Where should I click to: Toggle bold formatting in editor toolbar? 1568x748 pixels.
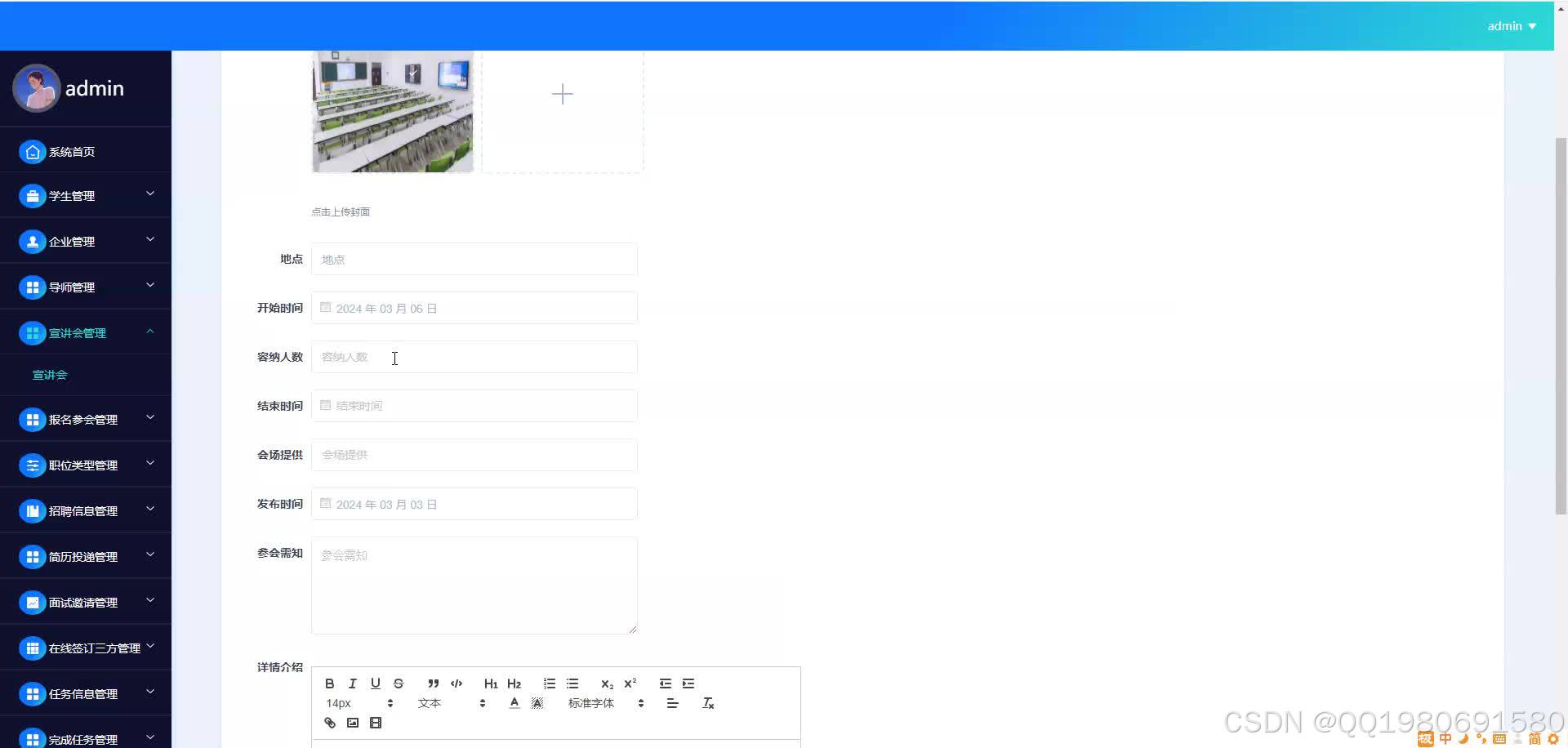[x=330, y=683]
